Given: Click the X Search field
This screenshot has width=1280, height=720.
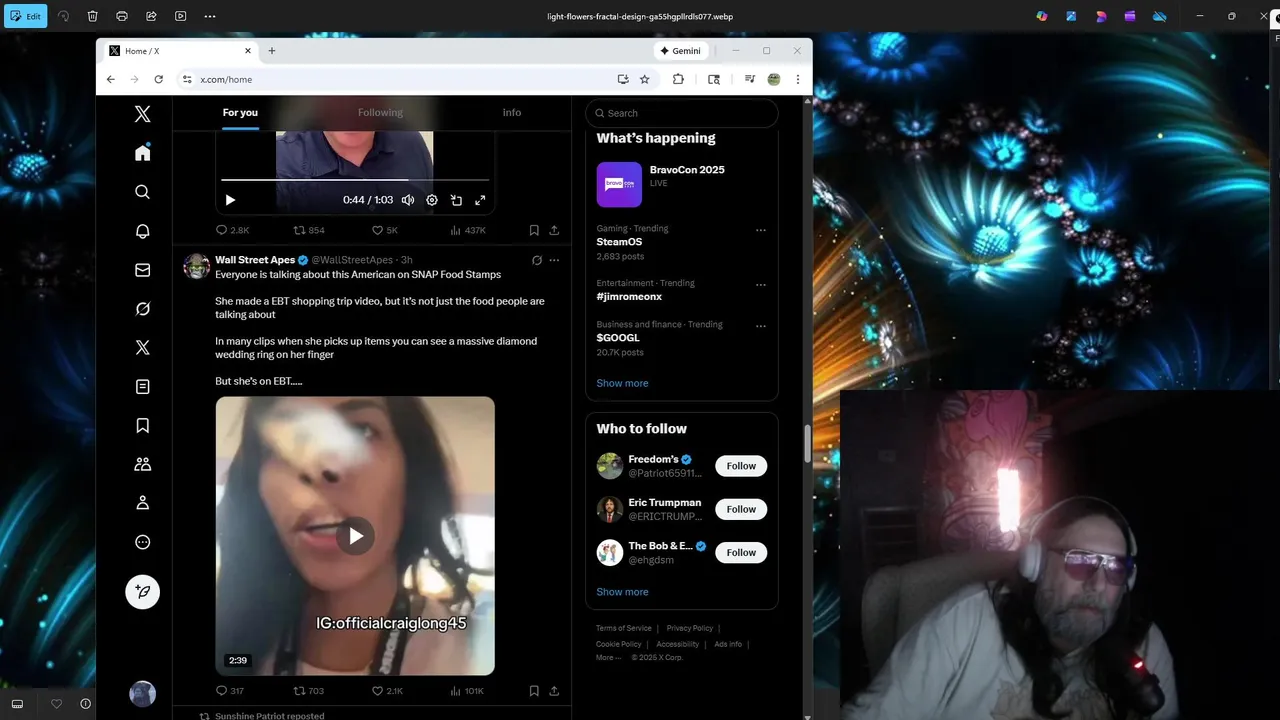Looking at the screenshot, I should pos(682,113).
